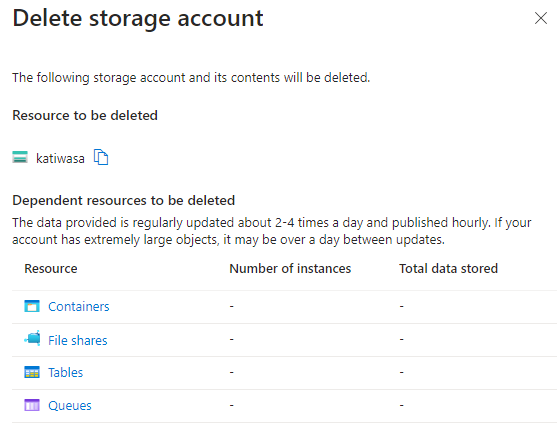Close the Delete storage account panel

pyautogui.click(x=541, y=18)
